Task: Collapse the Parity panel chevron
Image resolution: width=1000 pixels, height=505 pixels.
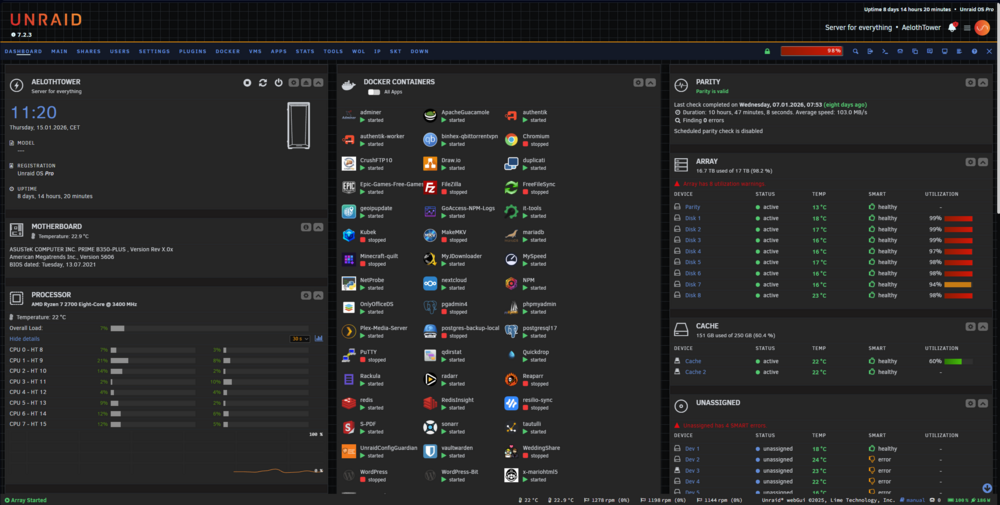Action: pyautogui.click(x=983, y=83)
